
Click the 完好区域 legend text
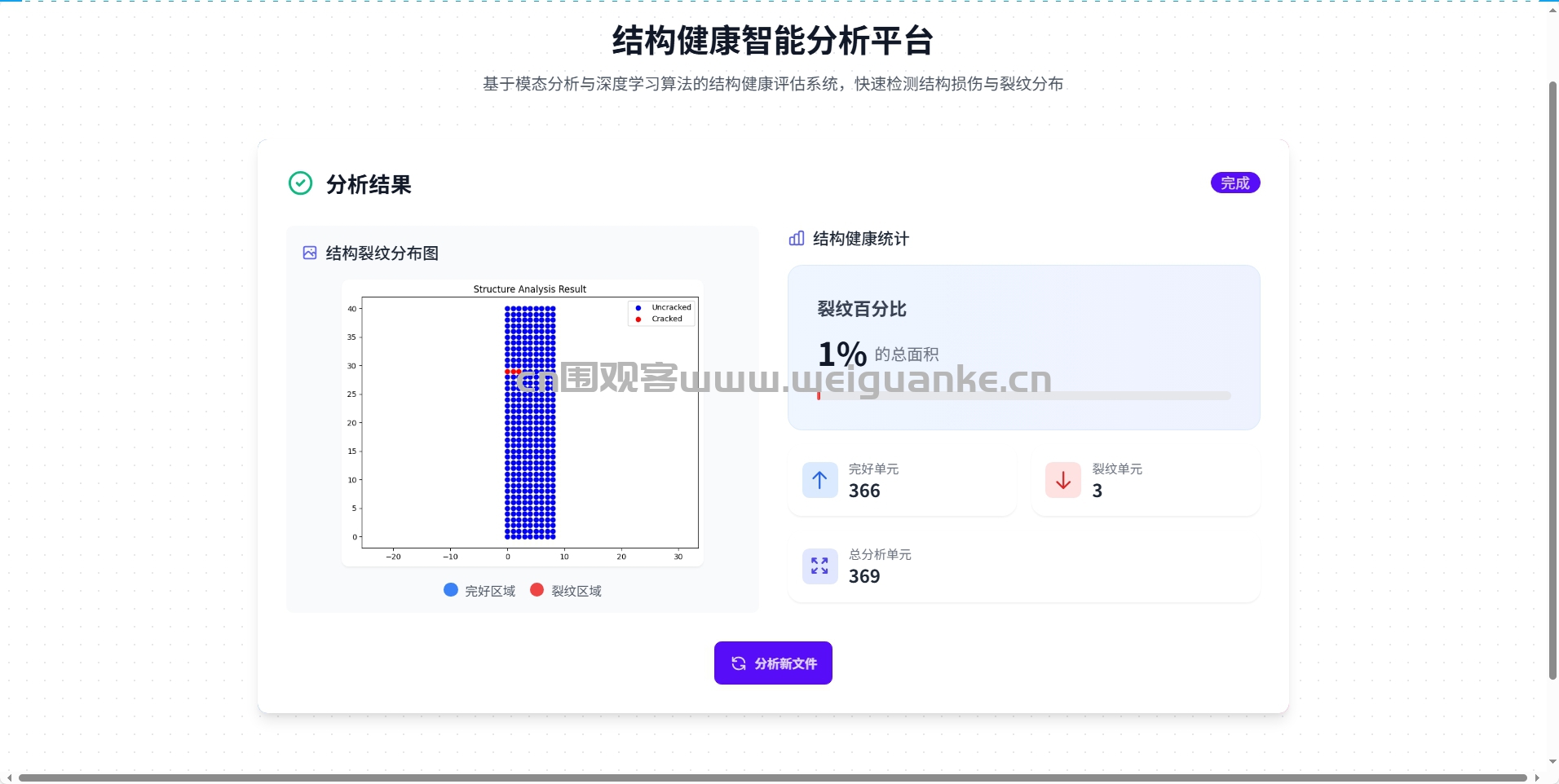(490, 591)
